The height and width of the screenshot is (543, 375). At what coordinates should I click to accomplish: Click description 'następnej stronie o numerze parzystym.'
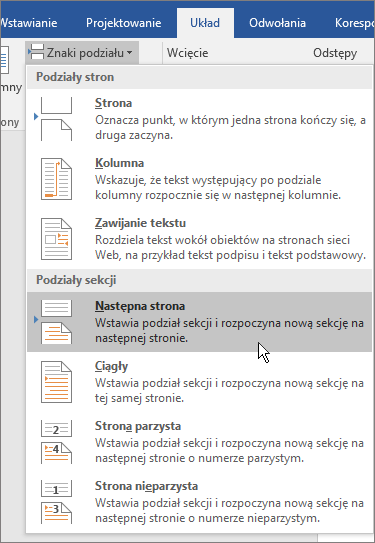199,458
